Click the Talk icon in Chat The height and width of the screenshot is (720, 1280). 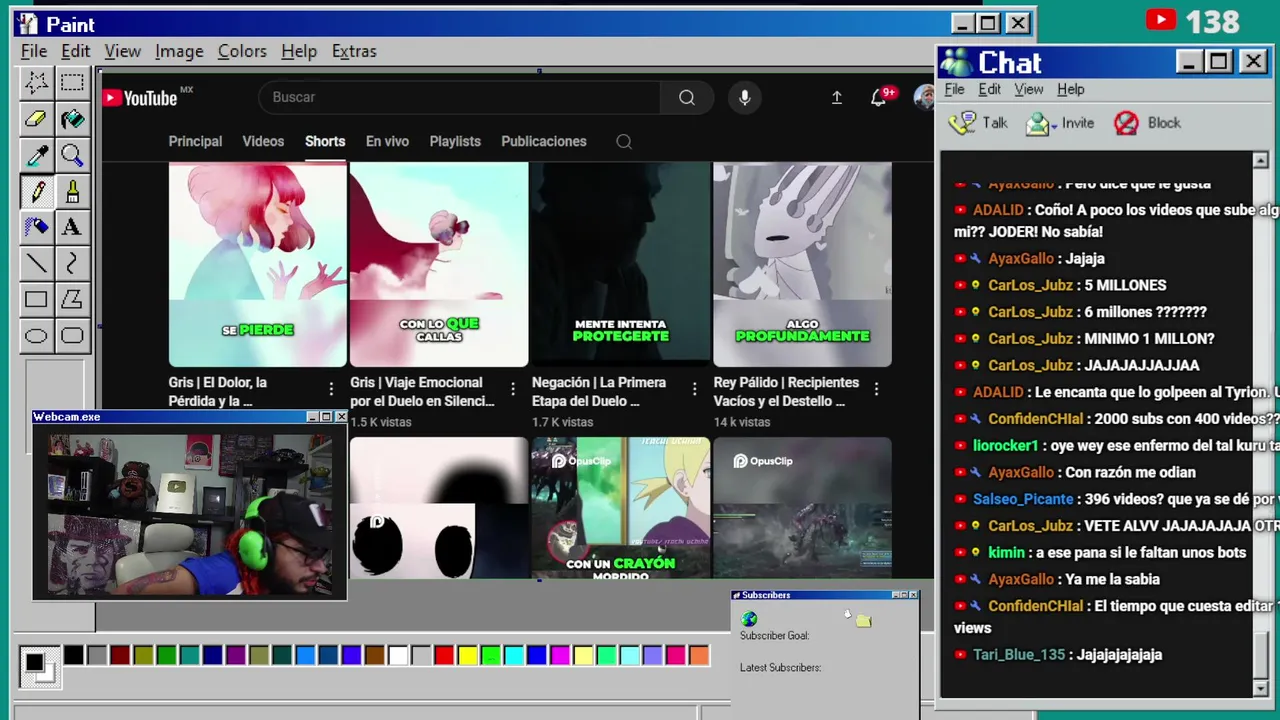click(x=962, y=123)
